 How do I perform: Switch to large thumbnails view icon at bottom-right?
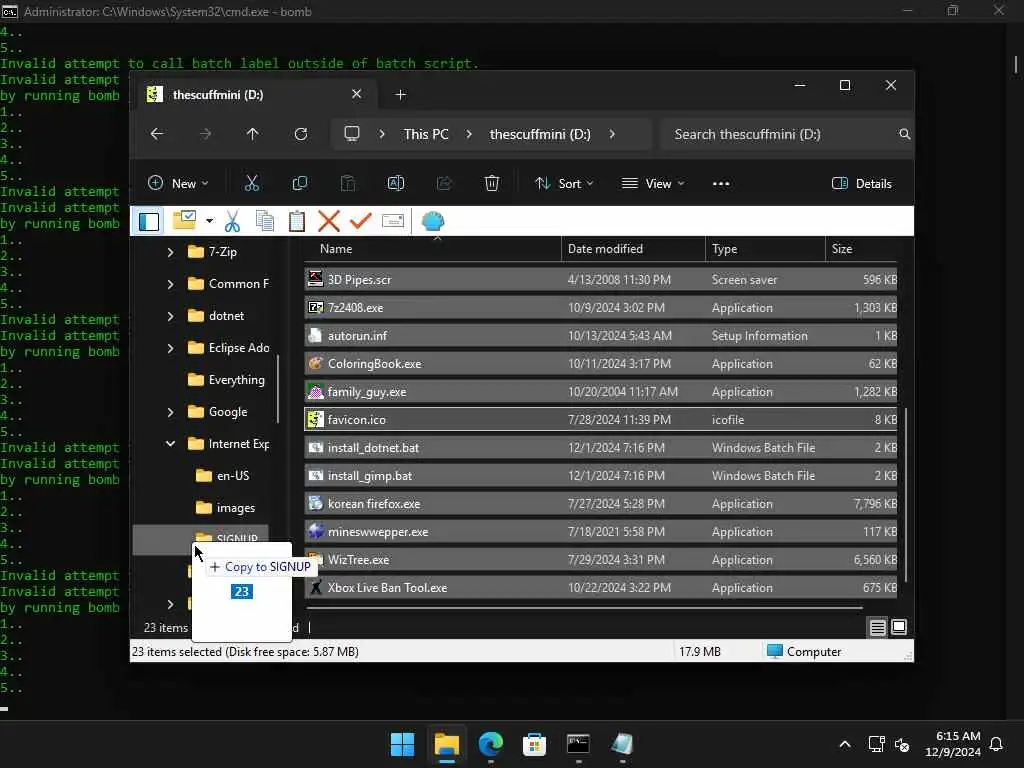899,627
